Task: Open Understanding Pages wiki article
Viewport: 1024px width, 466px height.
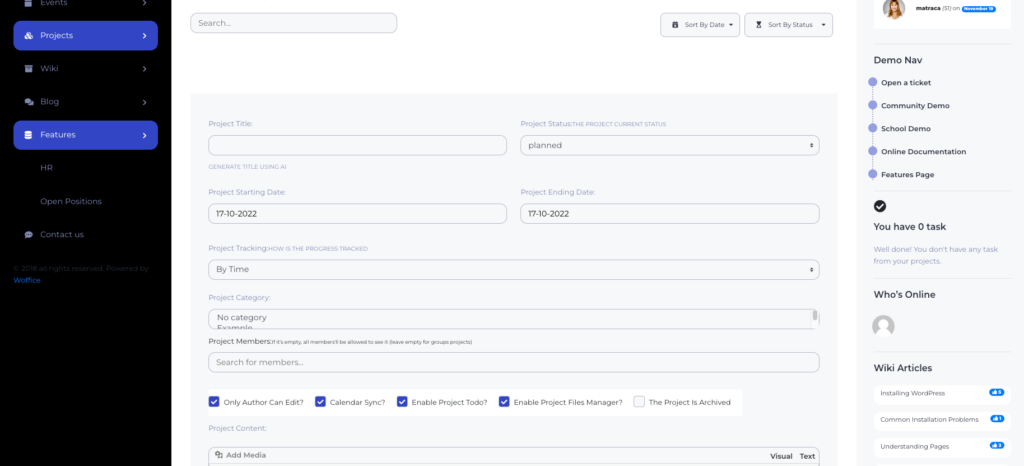Action: (x=914, y=446)
